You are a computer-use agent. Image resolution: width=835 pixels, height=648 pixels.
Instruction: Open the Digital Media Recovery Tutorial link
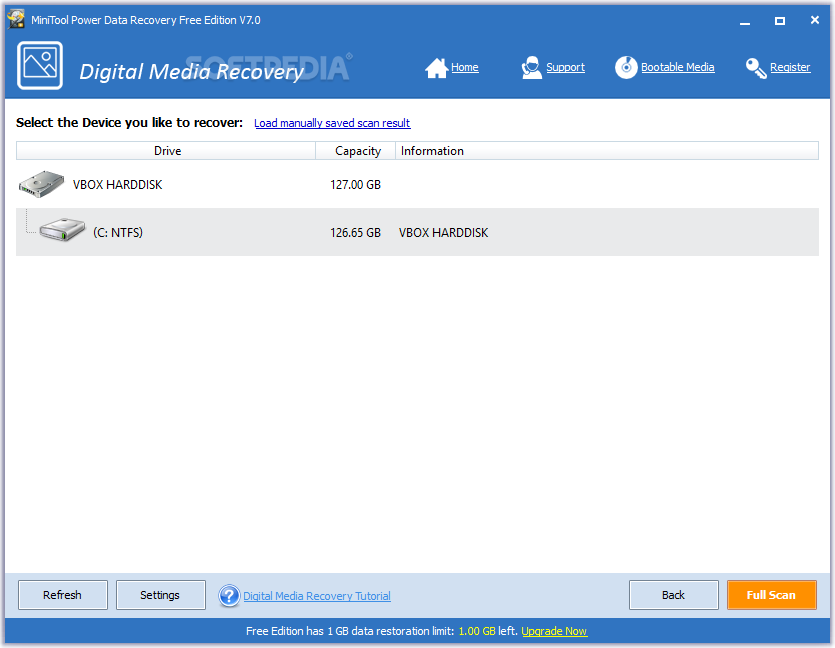pyautogui.click(x=317, y=596)
